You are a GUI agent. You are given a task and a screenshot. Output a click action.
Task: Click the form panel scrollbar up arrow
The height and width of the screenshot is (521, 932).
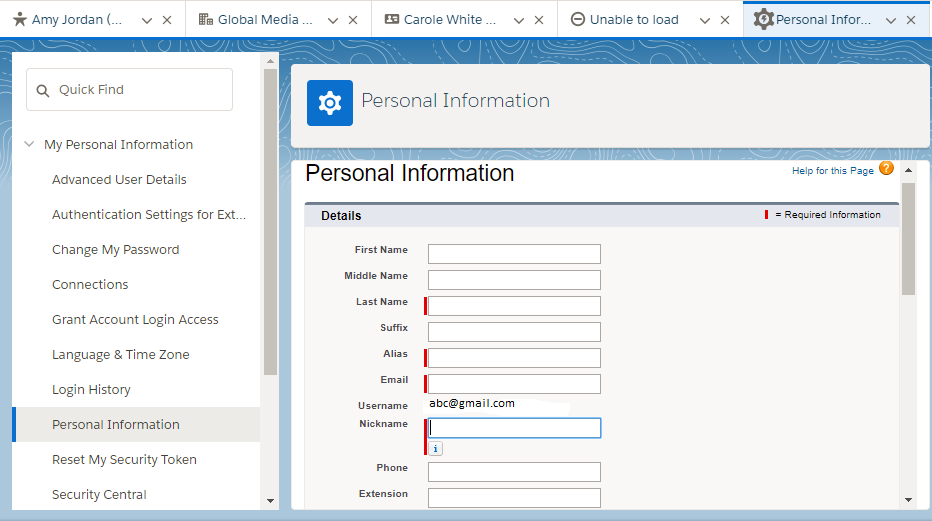(908, 170)
